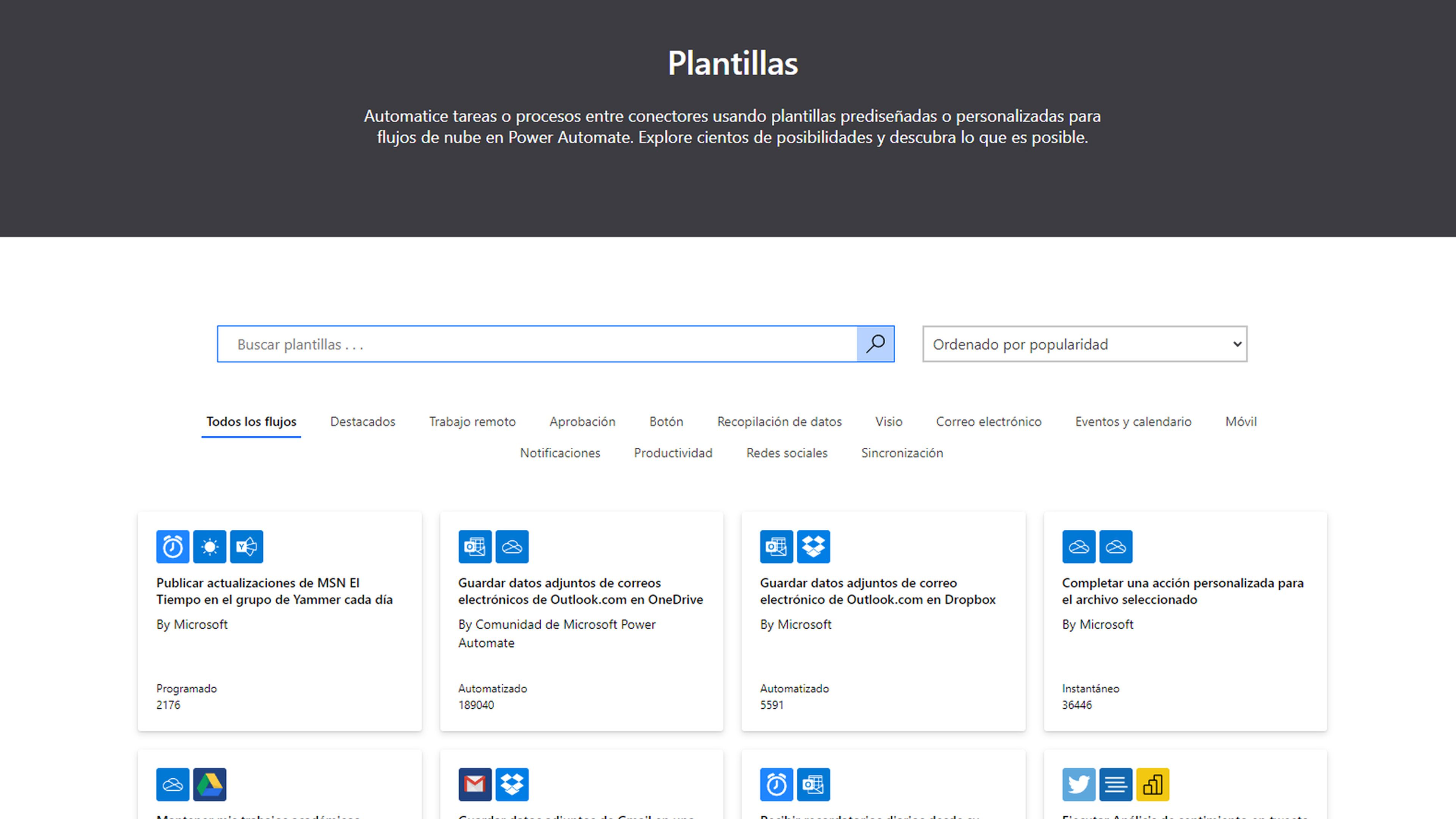Click first OneDrive icon on custom action card
1456x819 pixels.
pos(1078,546)
